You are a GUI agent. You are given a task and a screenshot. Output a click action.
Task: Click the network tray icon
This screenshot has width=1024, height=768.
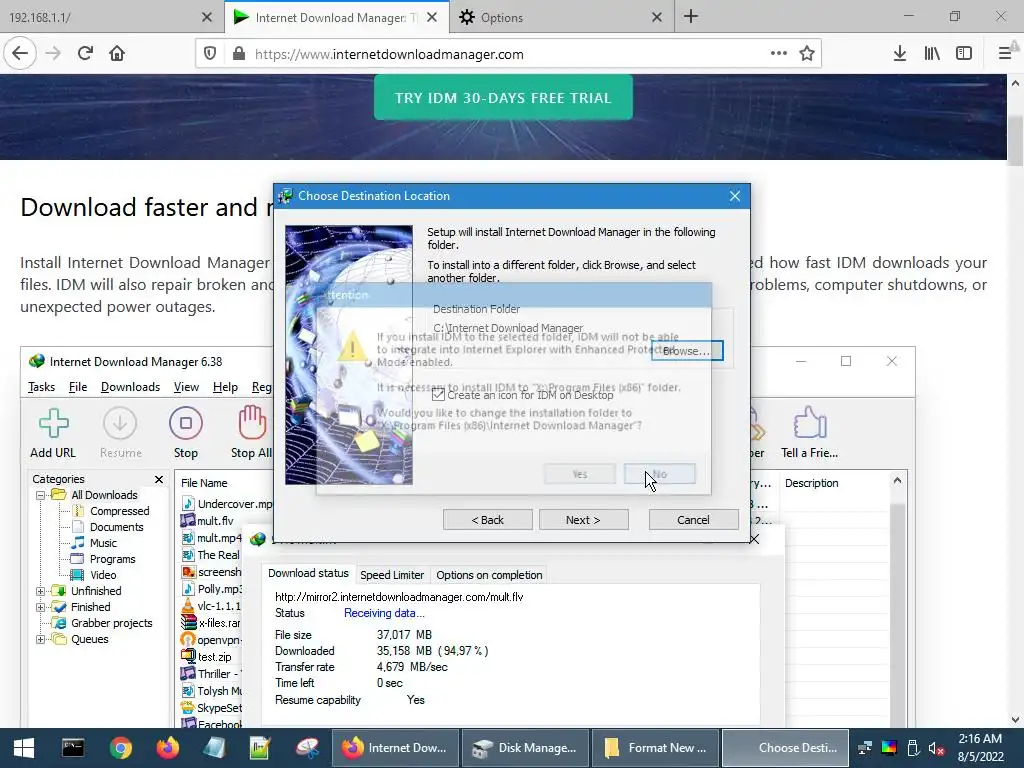[x=865, y=748]
